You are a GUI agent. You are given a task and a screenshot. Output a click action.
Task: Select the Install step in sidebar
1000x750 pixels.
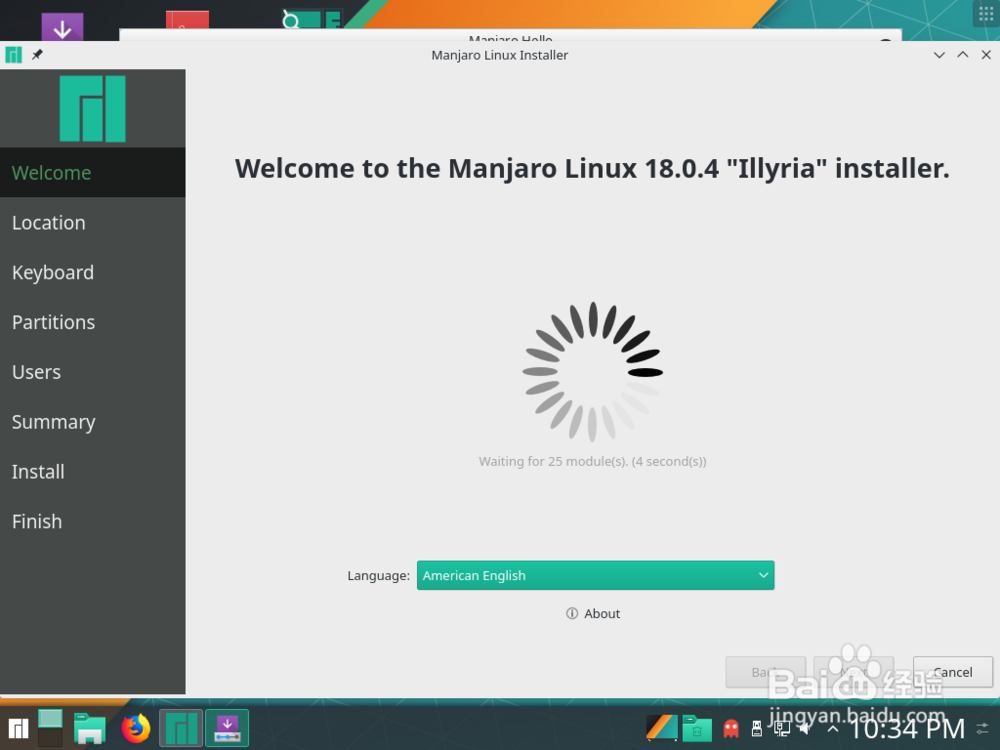point(92,471)
